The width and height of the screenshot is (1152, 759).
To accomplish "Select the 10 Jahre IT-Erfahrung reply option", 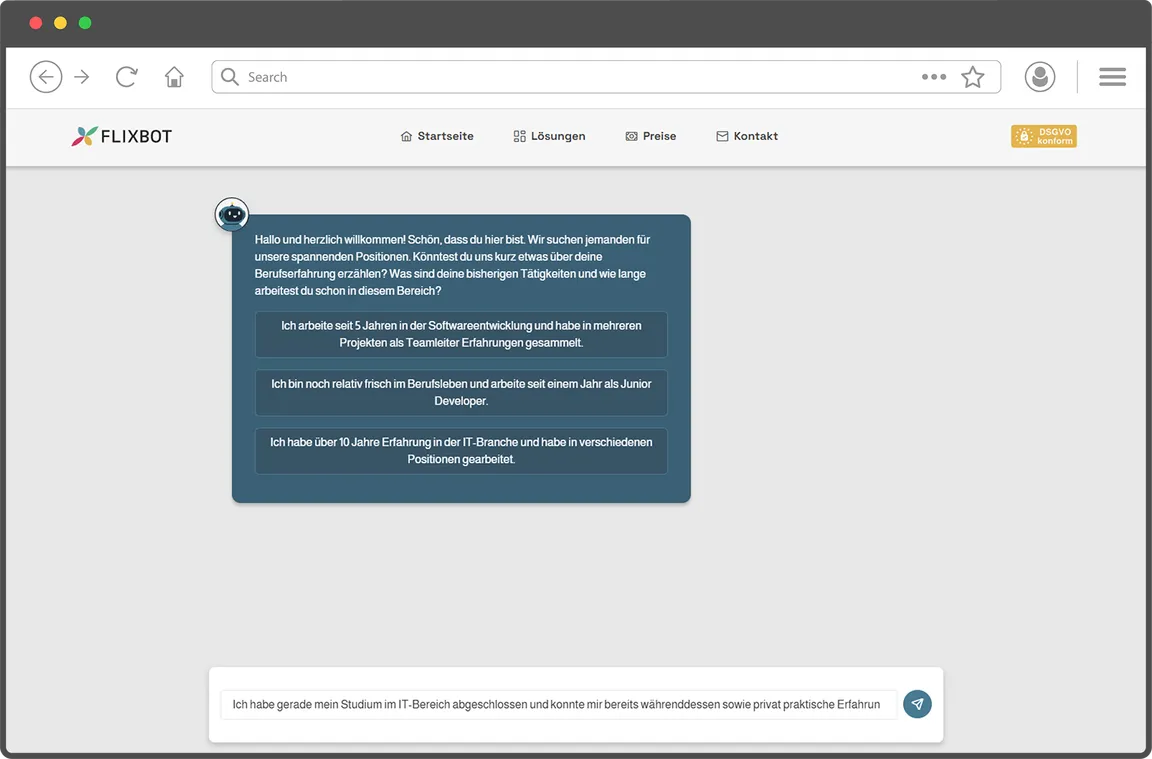I will (460, 450).
